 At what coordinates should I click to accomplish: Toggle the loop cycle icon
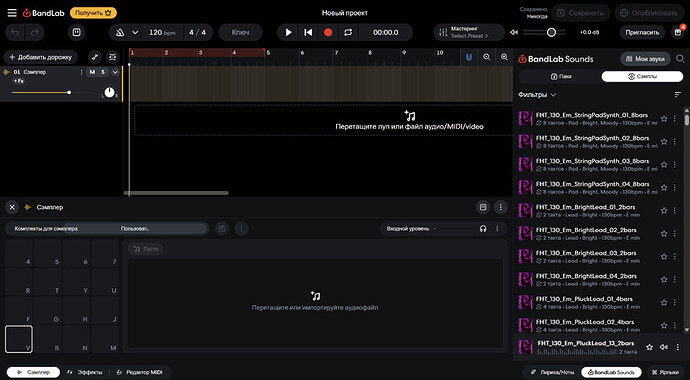coord(348,33)
